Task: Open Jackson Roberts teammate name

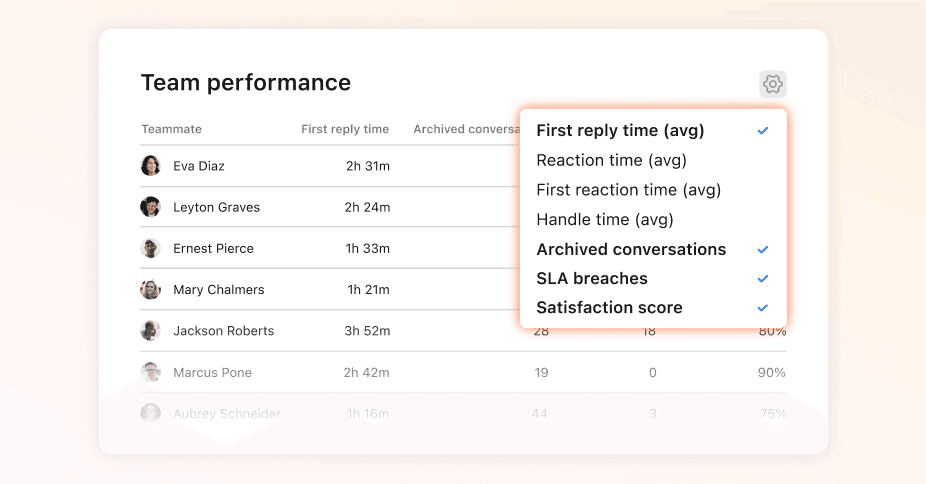Action: [x=223, y=331]
